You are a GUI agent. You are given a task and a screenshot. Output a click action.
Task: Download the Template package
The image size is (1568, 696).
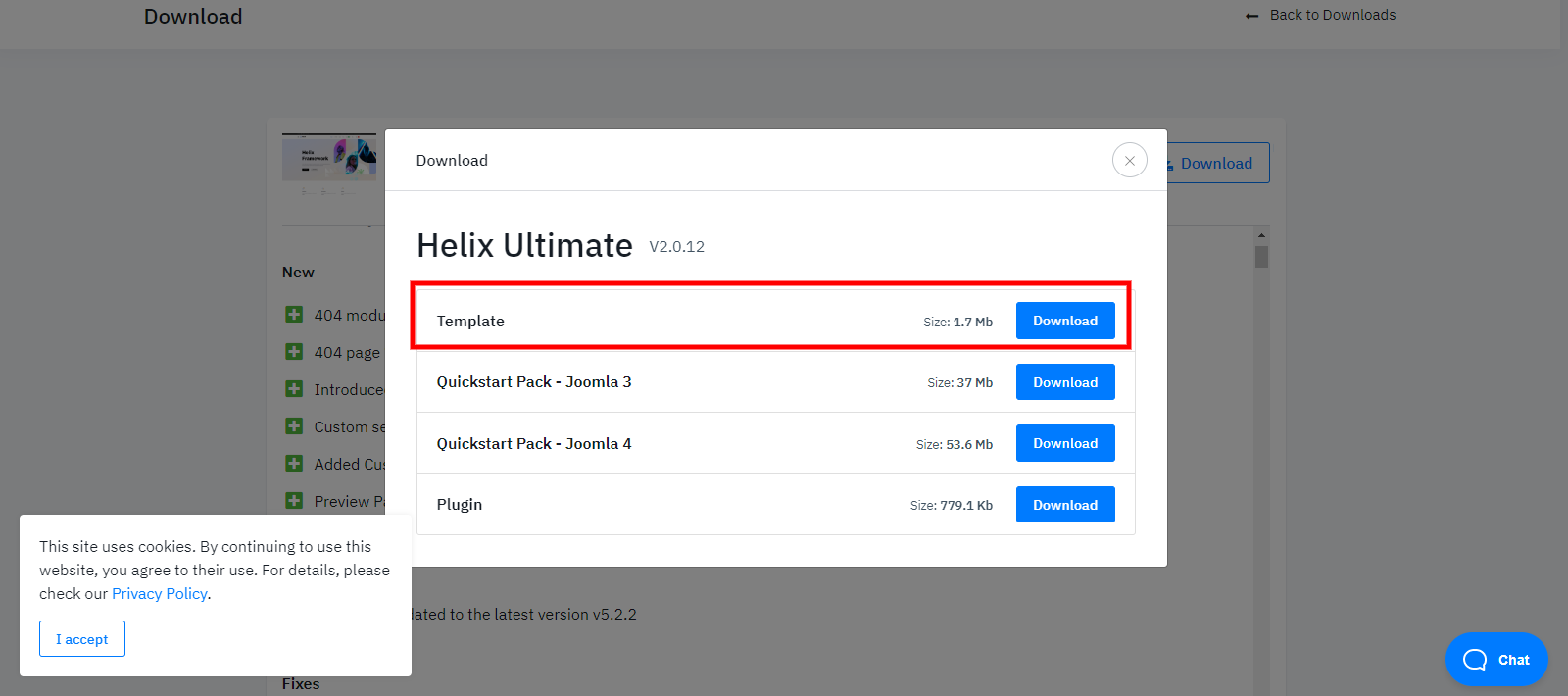1064,321
